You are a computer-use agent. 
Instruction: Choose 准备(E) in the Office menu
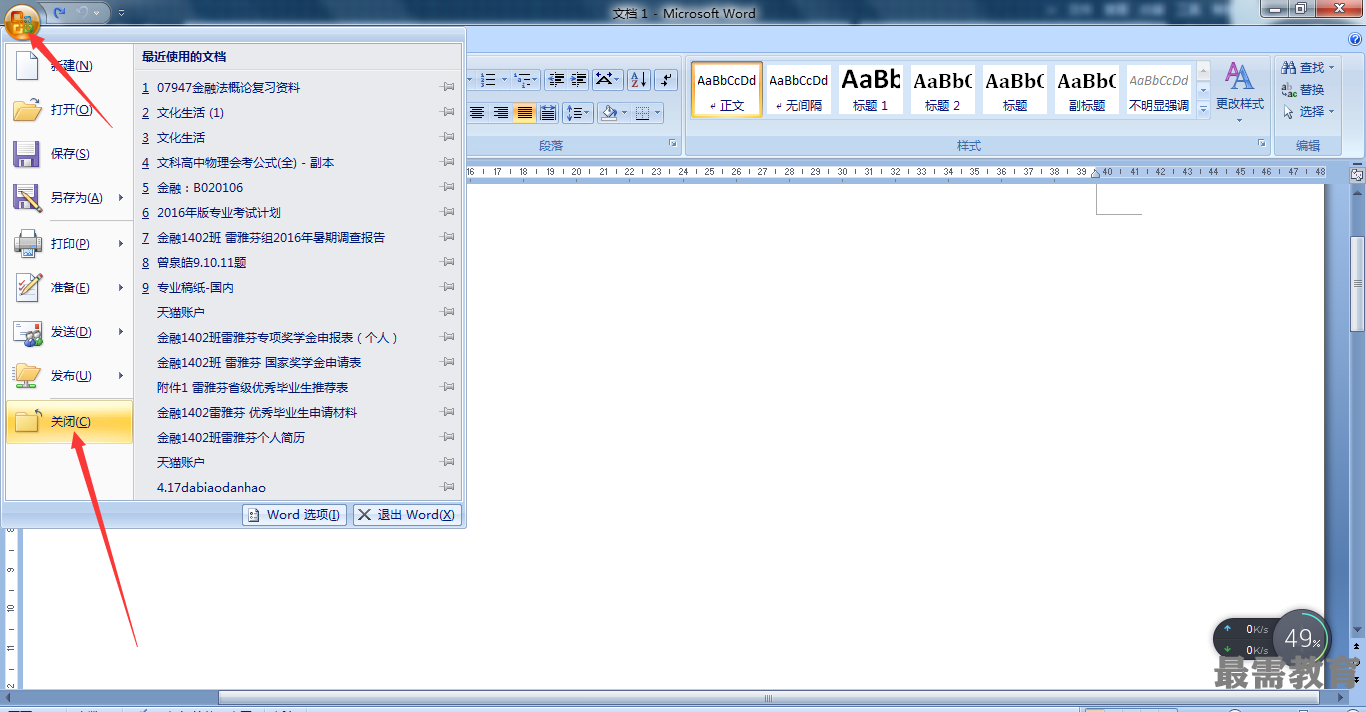[69, 288]
